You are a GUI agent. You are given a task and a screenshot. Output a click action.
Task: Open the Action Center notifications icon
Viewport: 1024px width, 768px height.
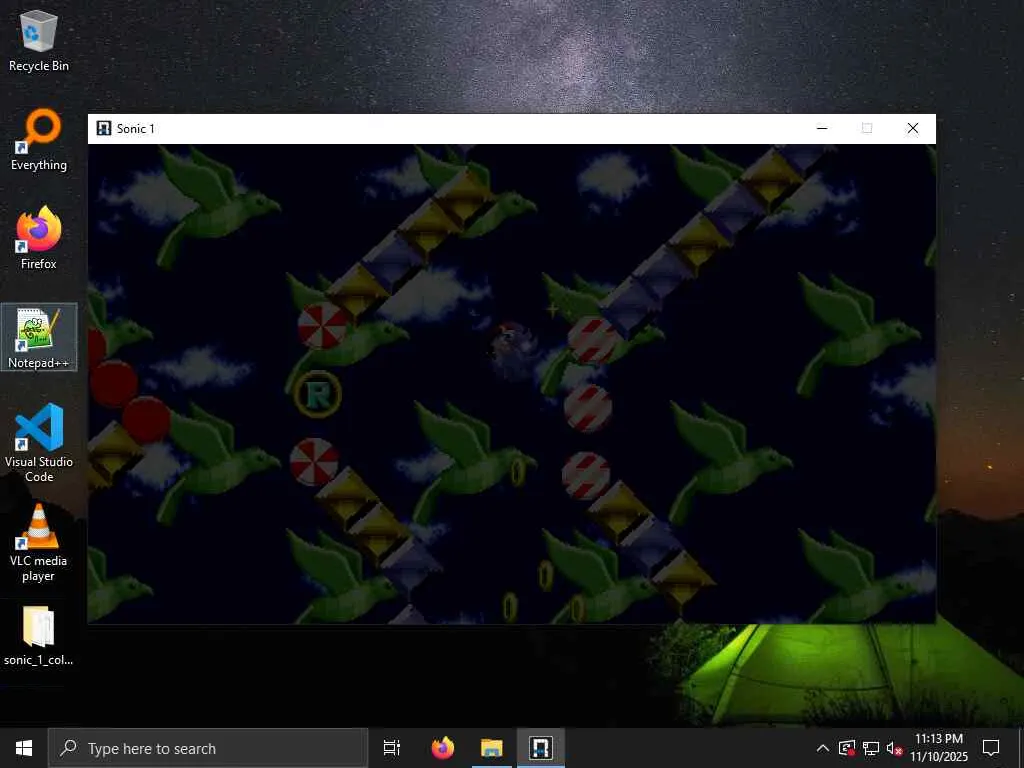[991, 748]
